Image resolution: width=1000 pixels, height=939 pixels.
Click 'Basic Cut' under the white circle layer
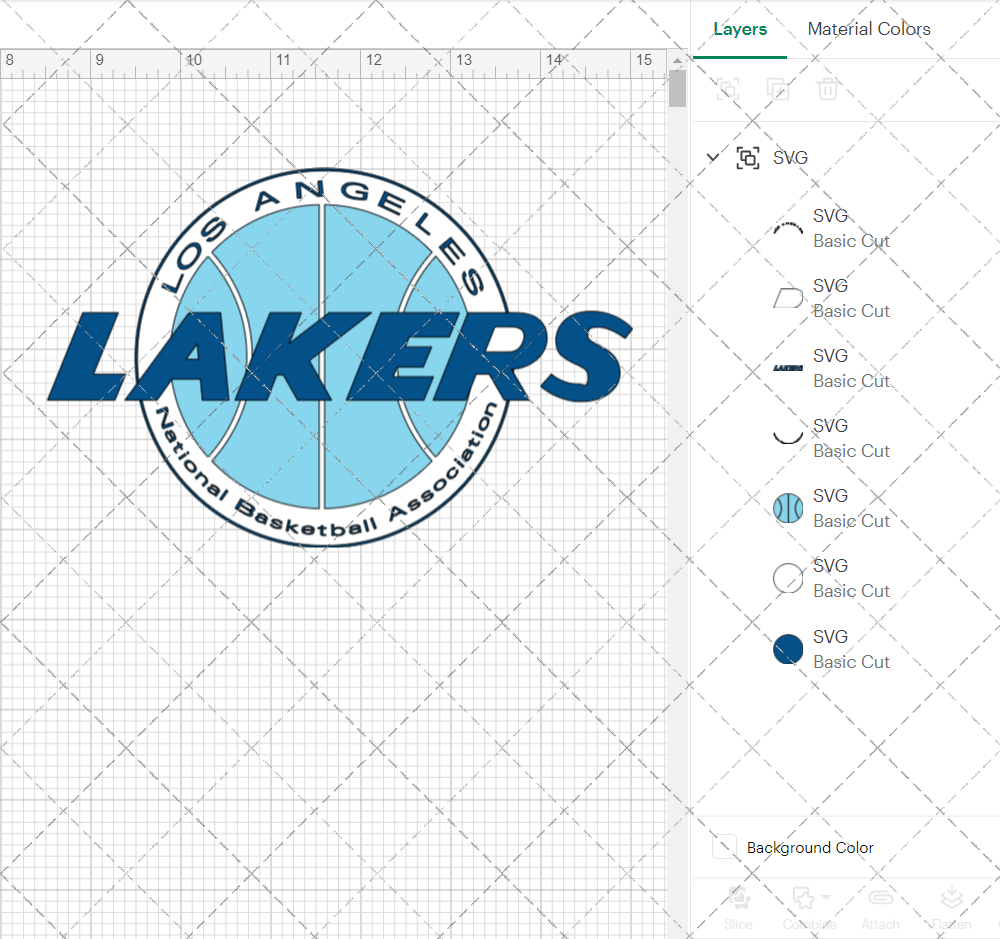(x=851, y=591)
